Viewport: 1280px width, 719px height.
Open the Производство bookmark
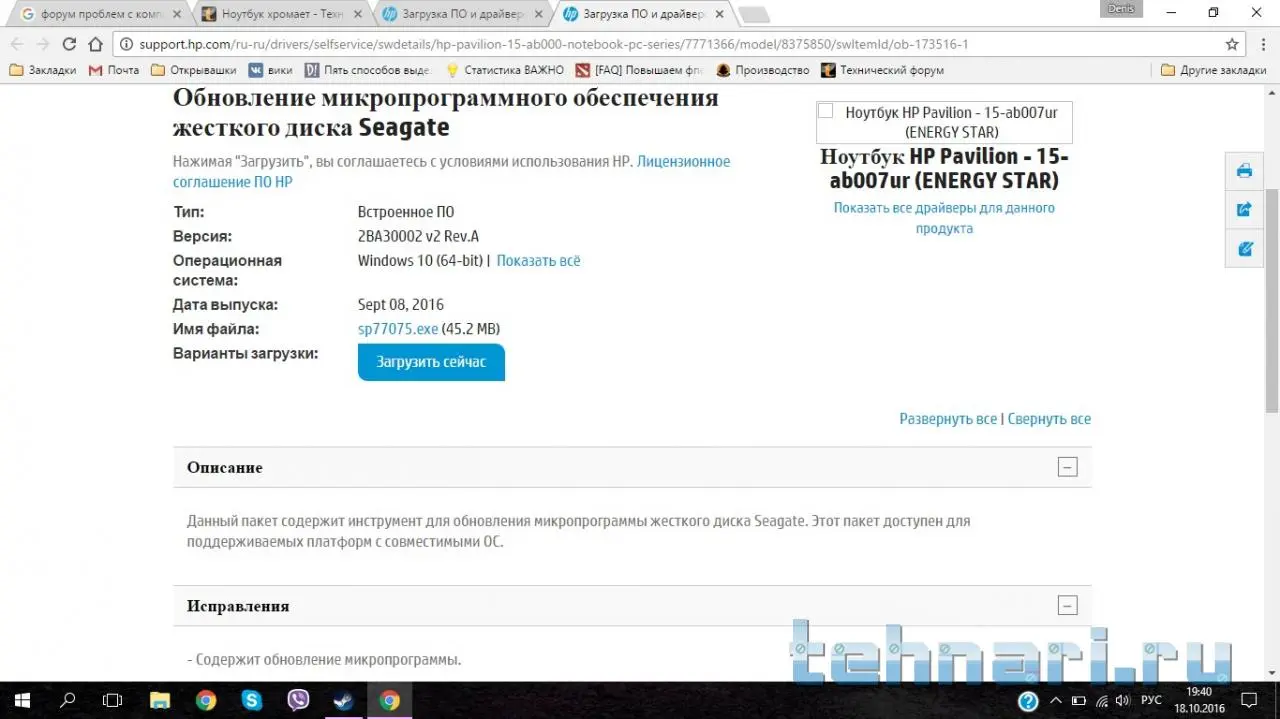[x=762, y=70]
